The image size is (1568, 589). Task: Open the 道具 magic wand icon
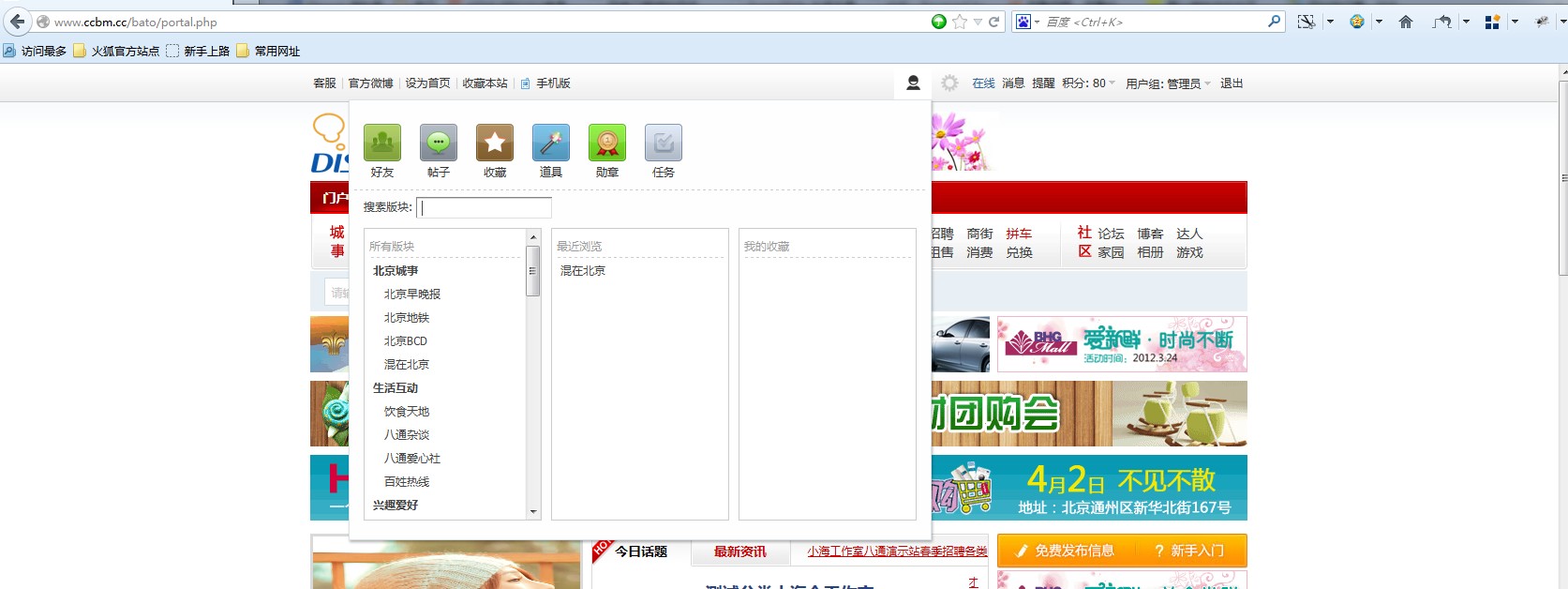(551, 143)
